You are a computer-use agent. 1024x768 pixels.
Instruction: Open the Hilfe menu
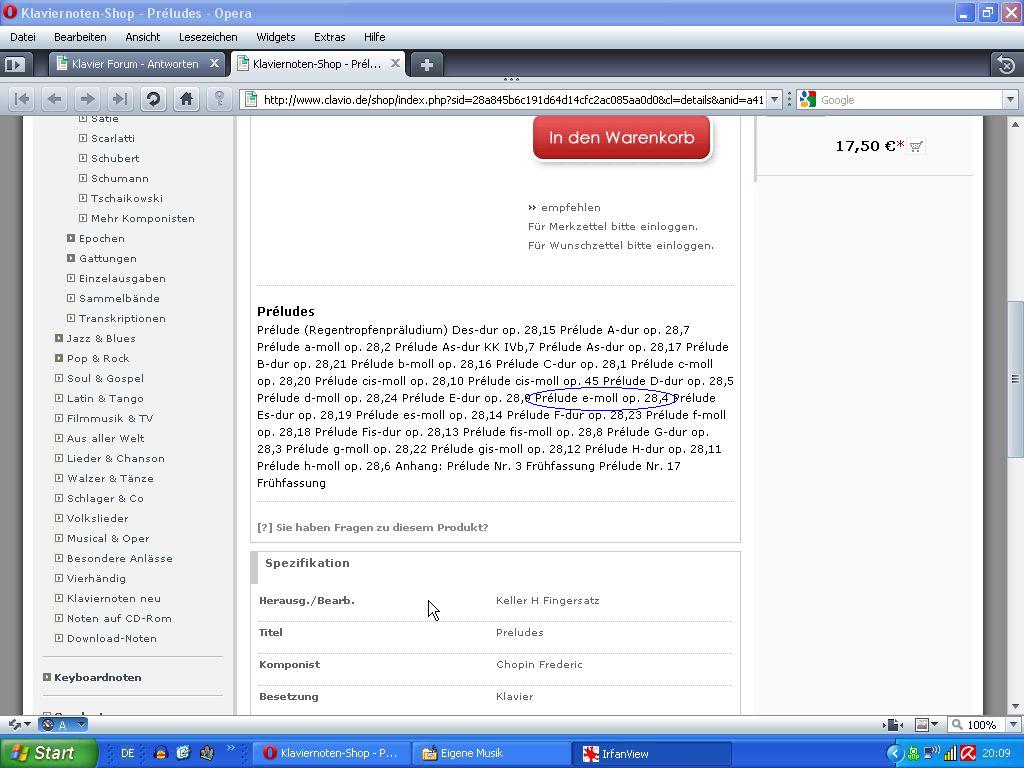[x=375, y=37]
